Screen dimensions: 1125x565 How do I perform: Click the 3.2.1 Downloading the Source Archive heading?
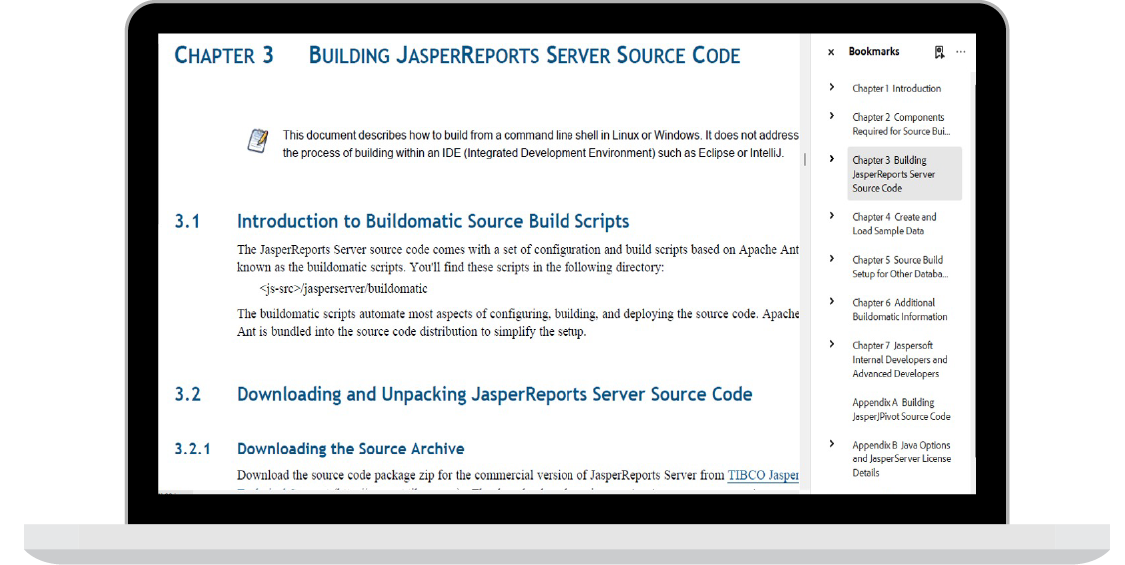319,449
